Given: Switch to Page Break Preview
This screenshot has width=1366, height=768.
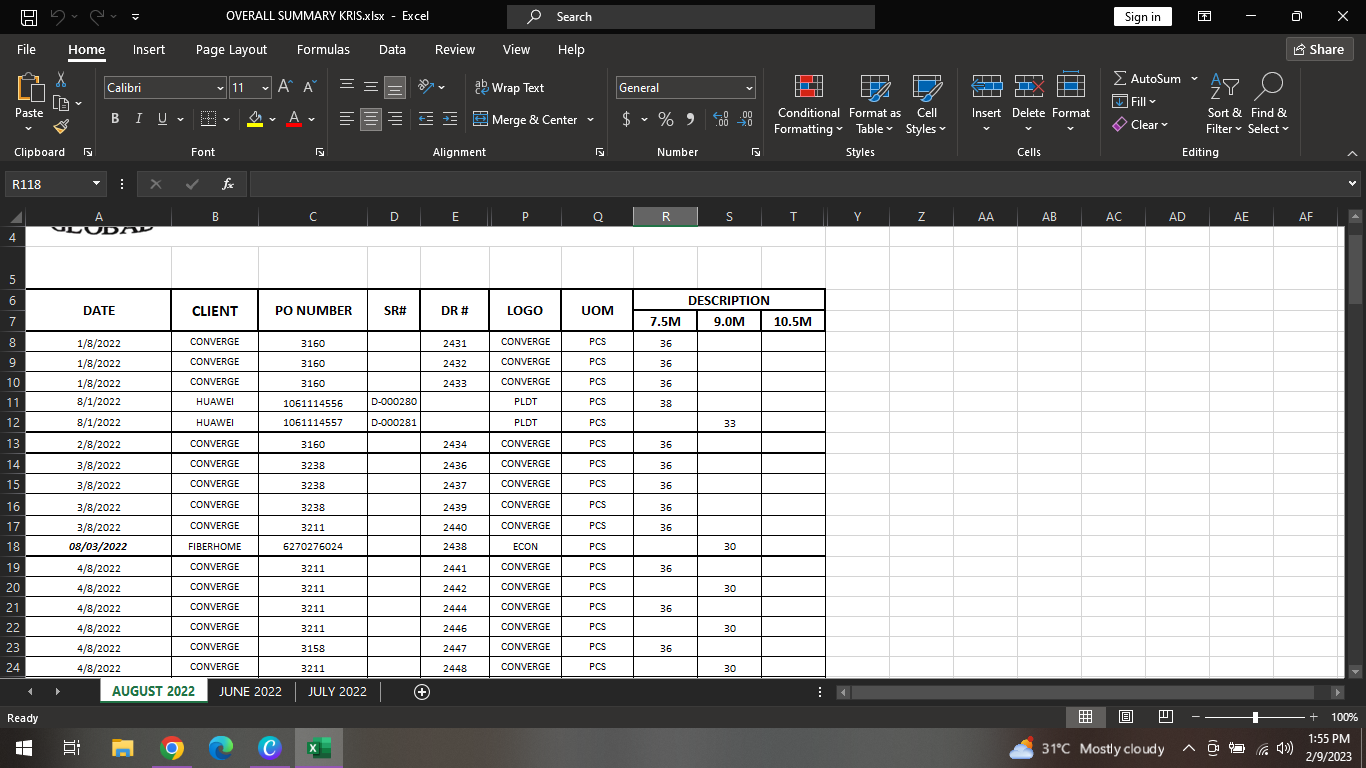Looking at the screenshot, I should pos(1165,717).
